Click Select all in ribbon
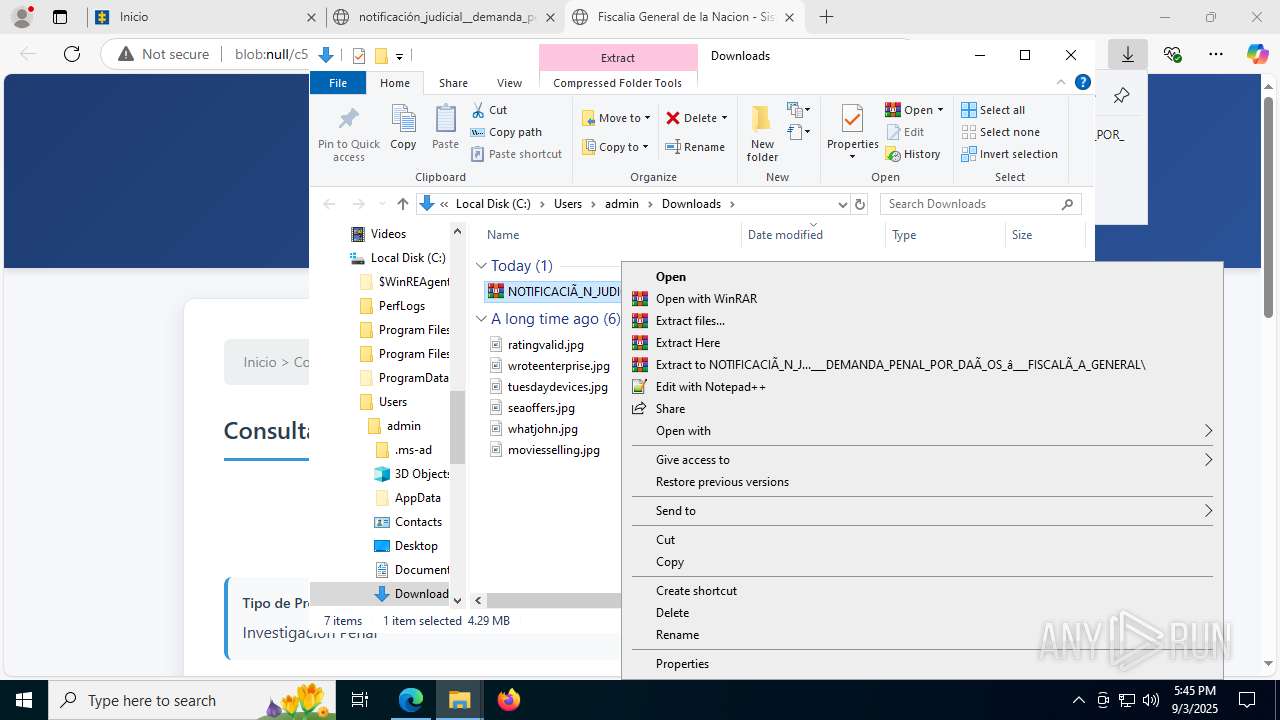Image resolution: width=1280 pixels, height=720 pixels. 993,110
